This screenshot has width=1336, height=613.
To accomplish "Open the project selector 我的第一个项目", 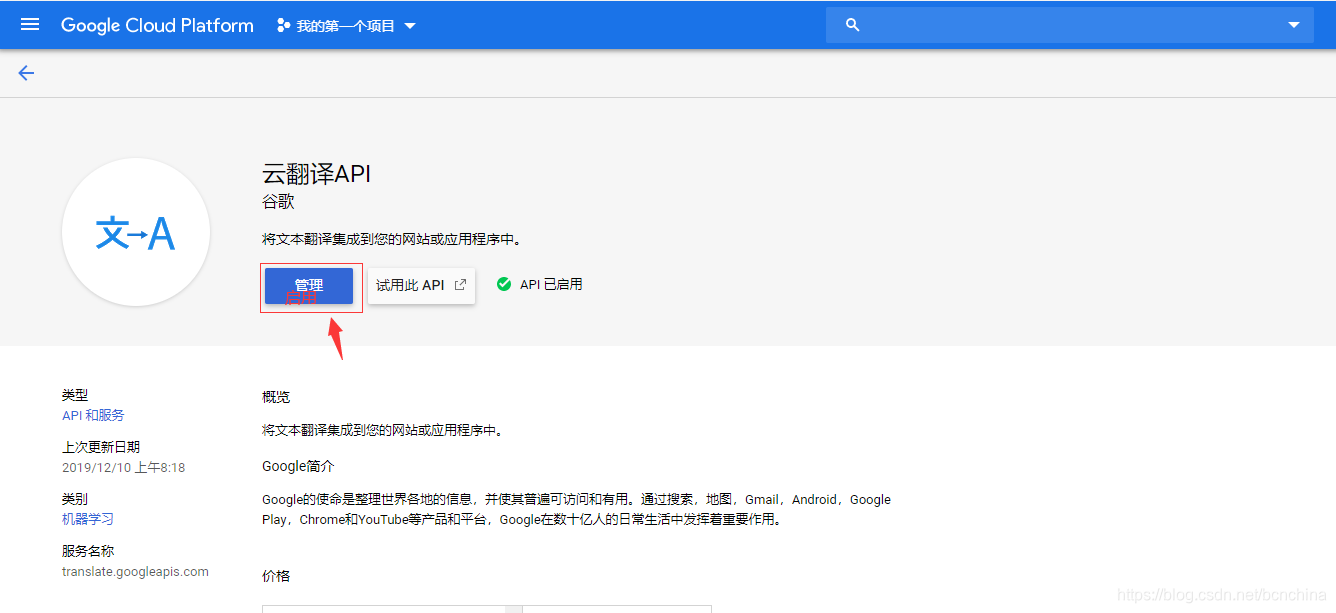I will pos(346,26).
